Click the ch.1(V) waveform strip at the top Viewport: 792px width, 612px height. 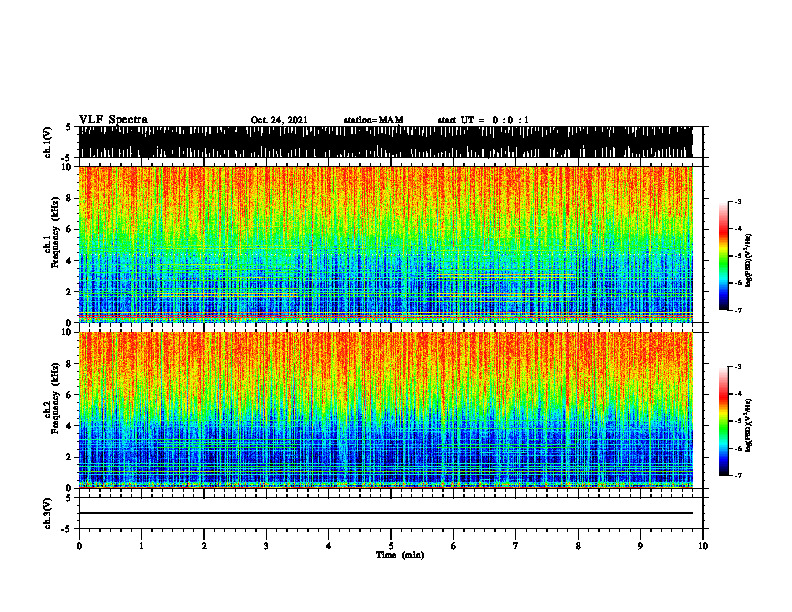[385, 142]
